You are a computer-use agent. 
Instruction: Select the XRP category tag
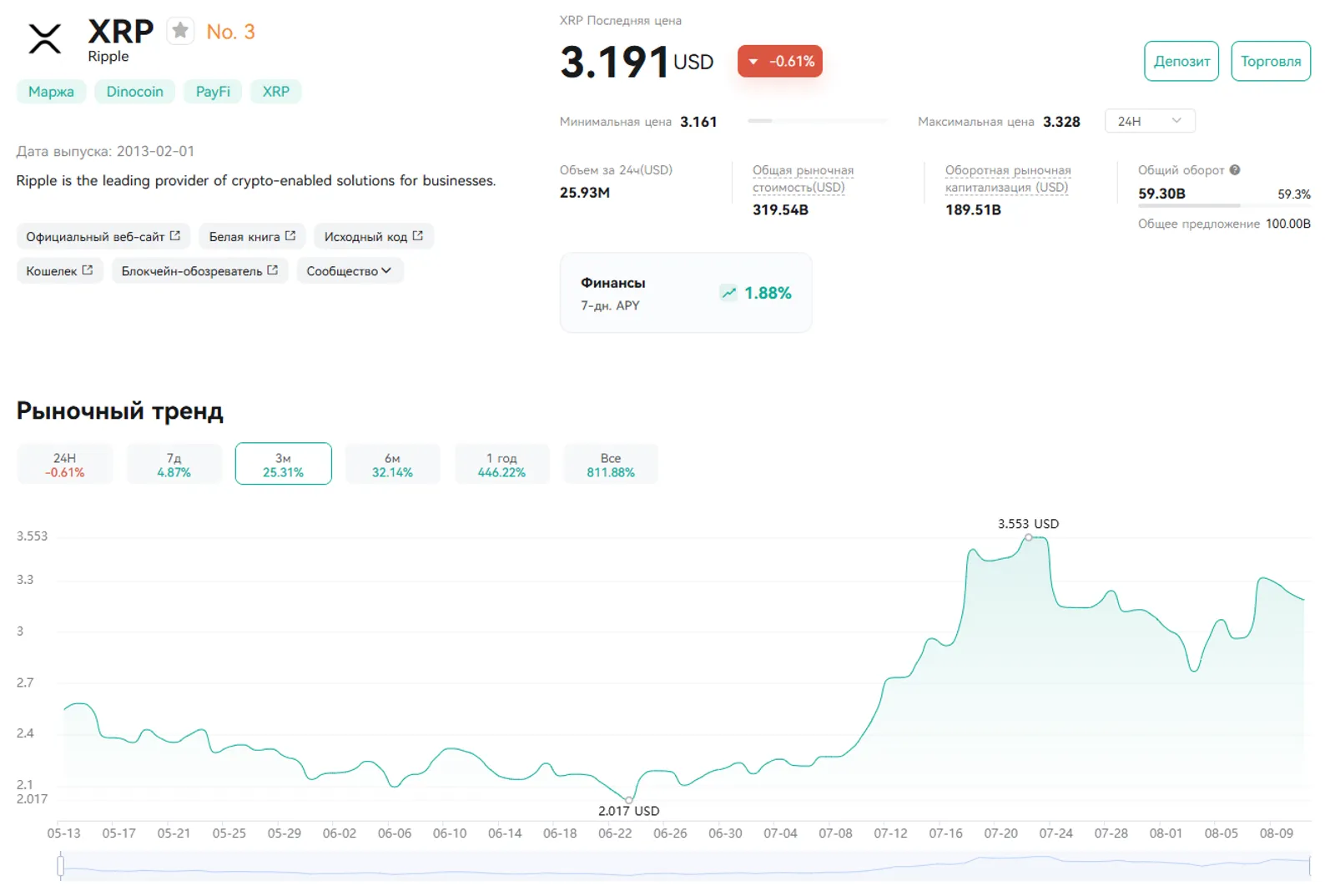276,92
